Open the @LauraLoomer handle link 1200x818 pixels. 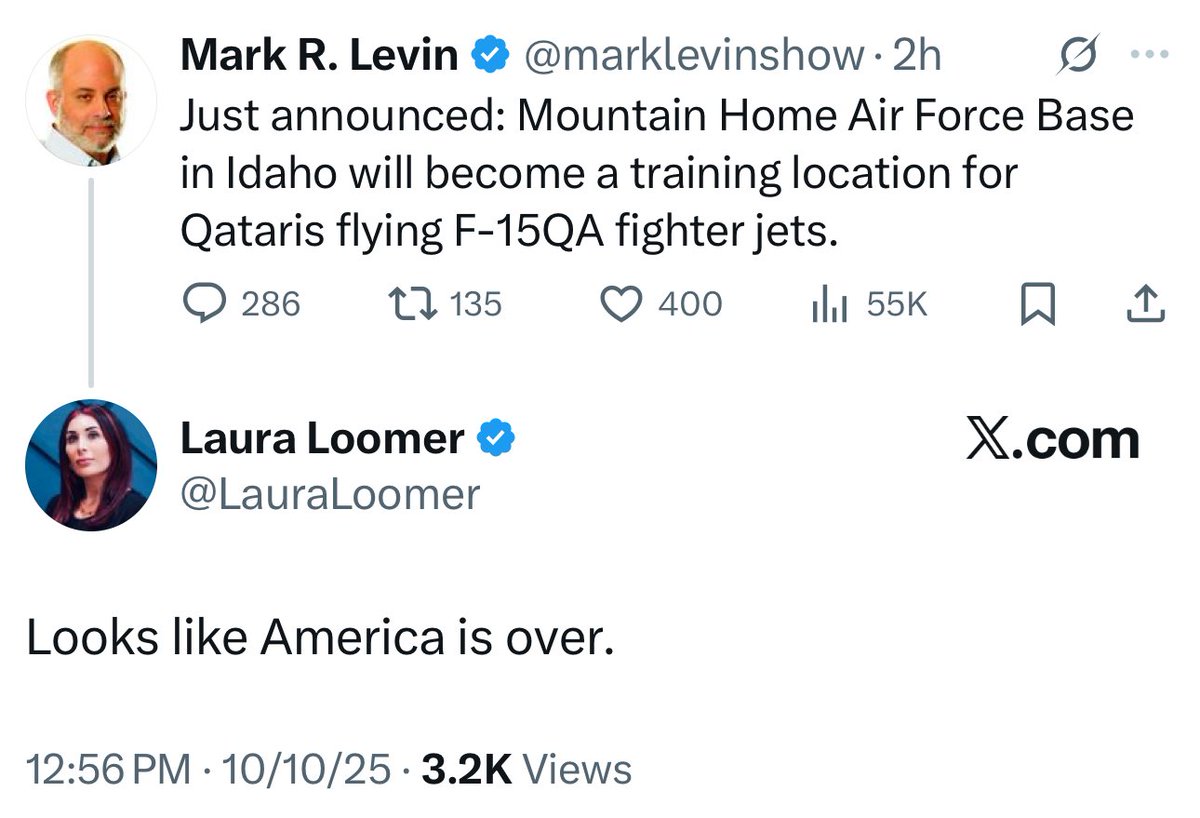click(330, 493)
